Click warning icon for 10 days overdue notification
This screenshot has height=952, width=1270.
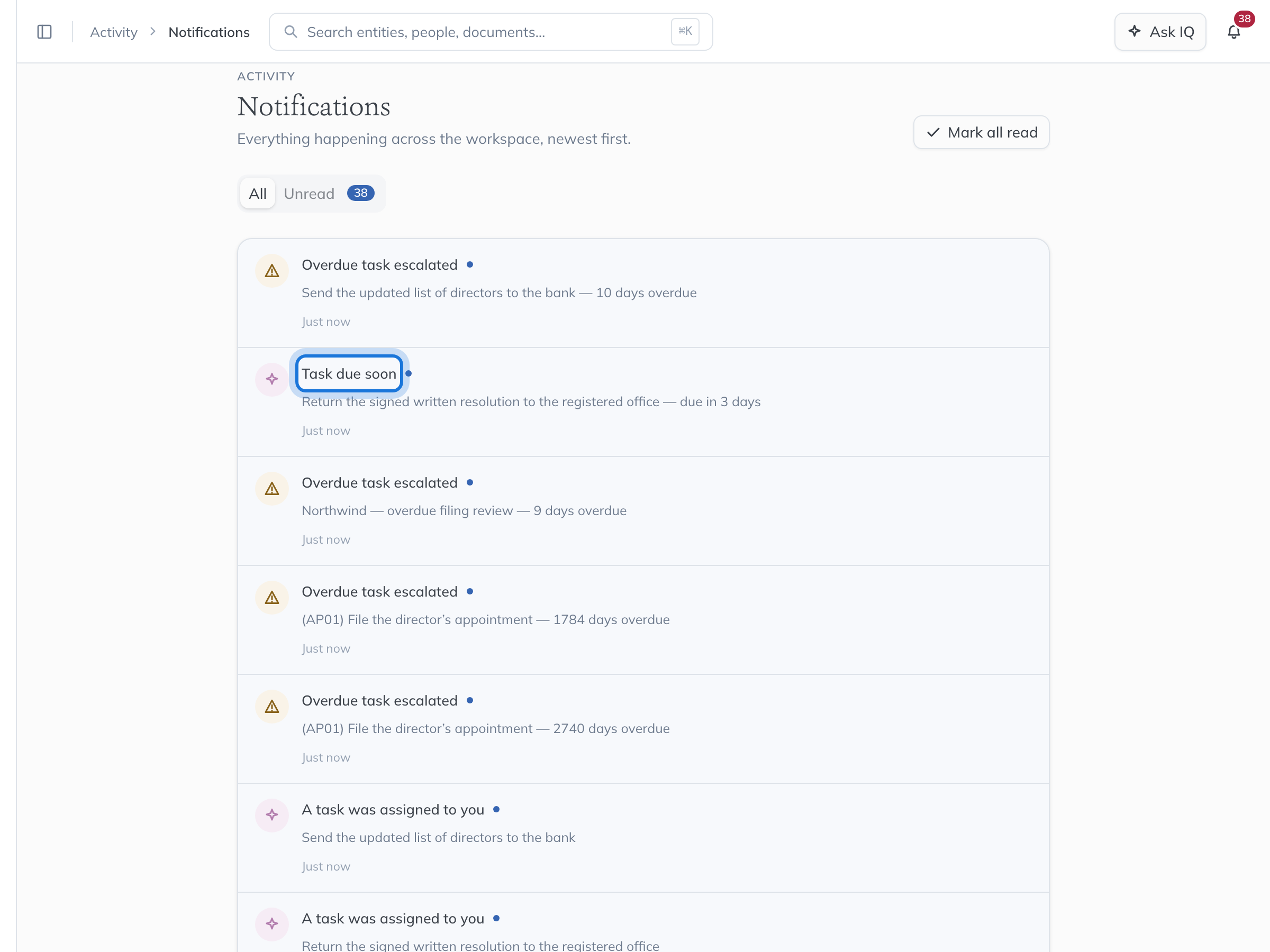[271, 271]
